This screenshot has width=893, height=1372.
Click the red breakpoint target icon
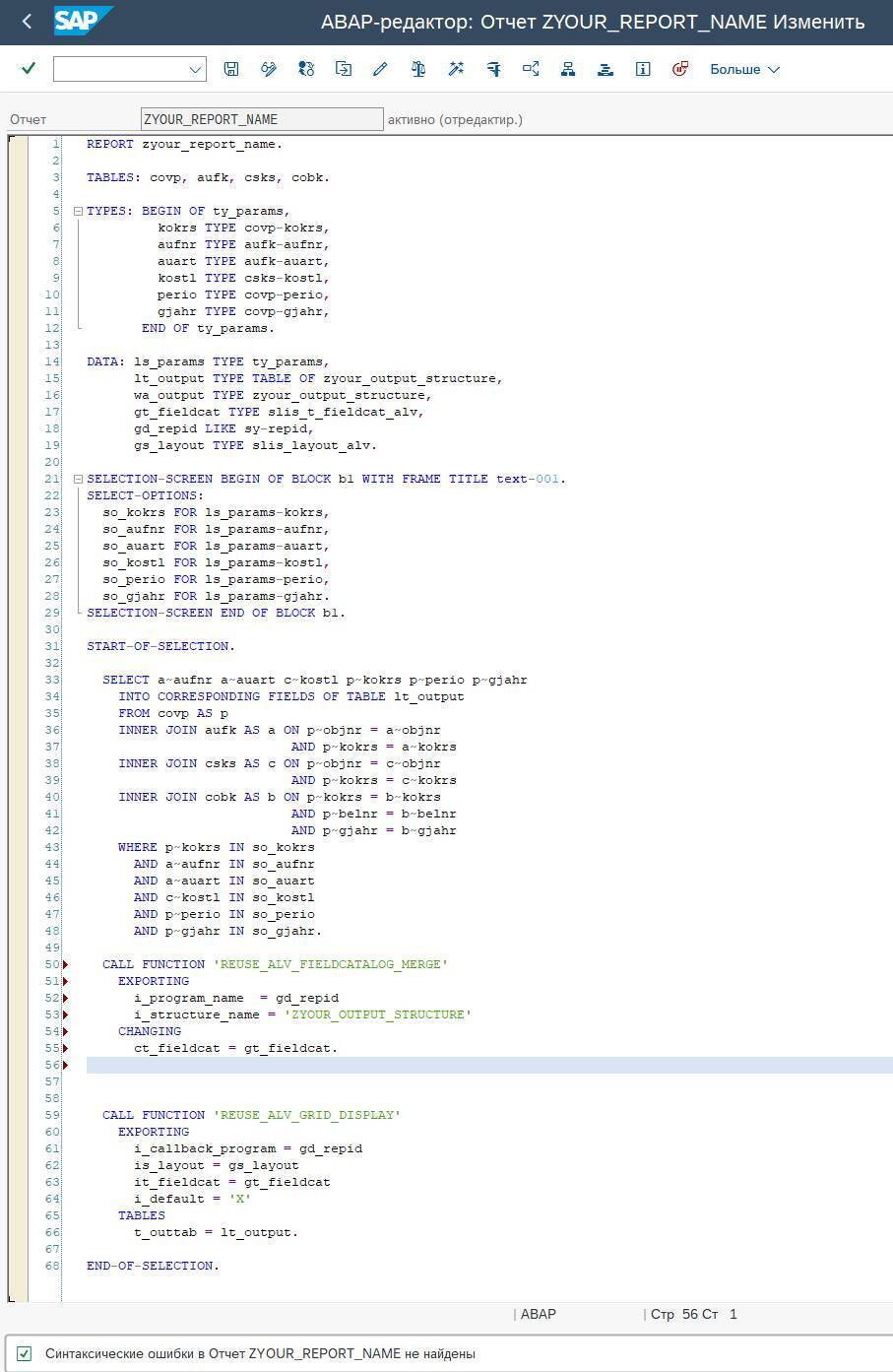[x=679, y=69]
